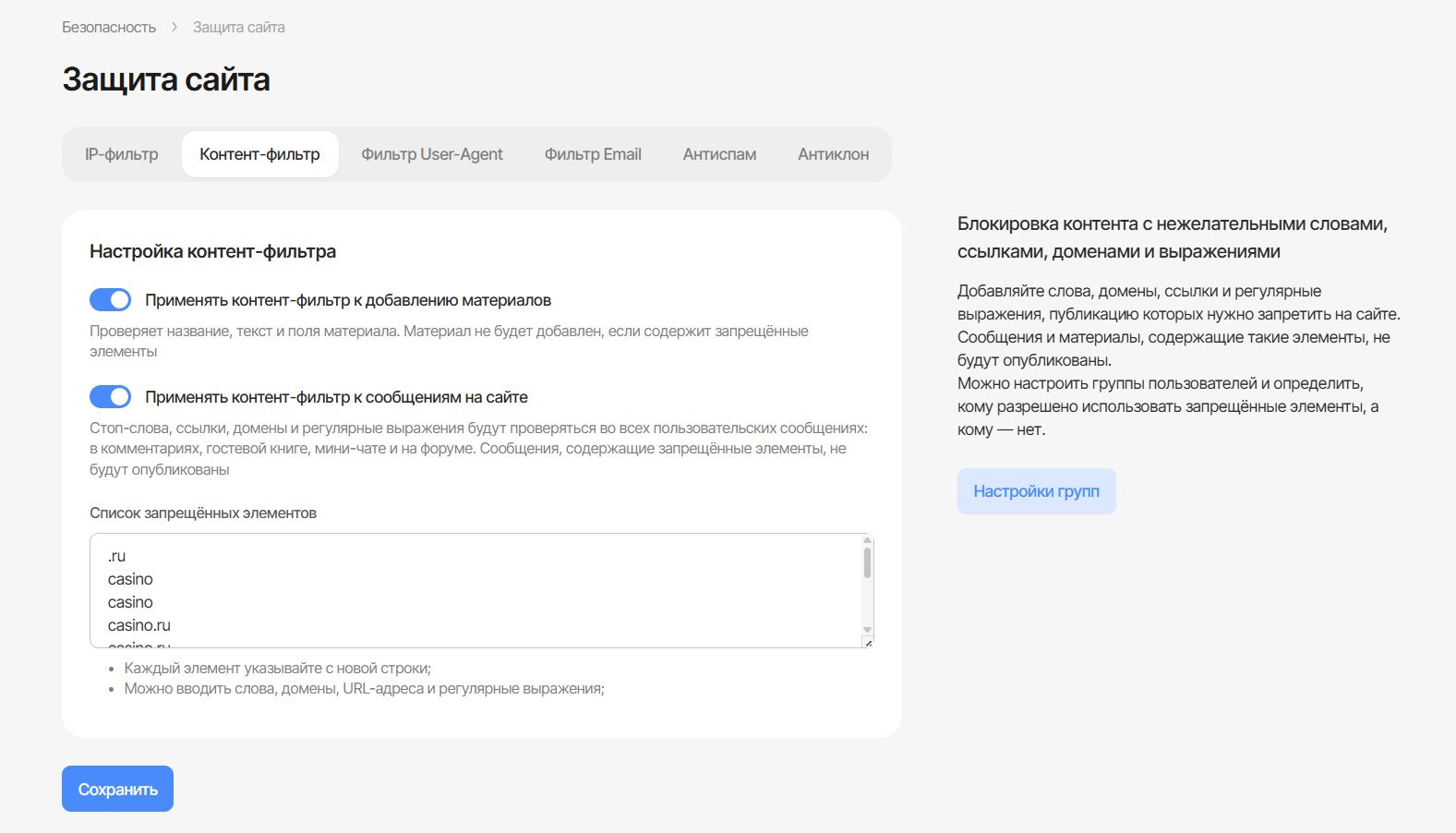Click the 'Применять контент-фильтр к добавлению материалов' label
Screen dimensions: 1456x833
(x=347, y=300)
